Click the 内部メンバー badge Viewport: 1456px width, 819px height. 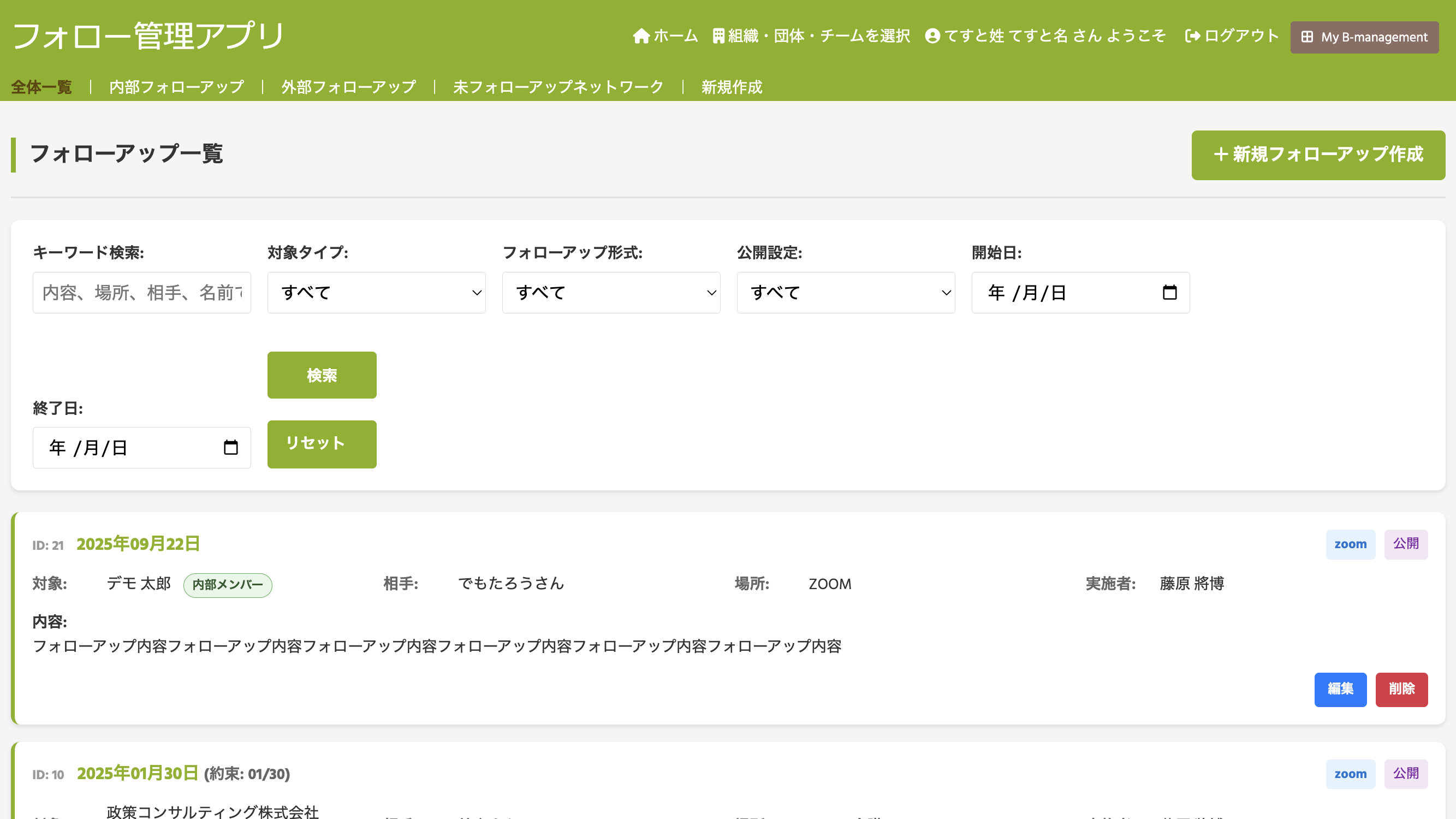pyautogui.click(x=228, y=585)
